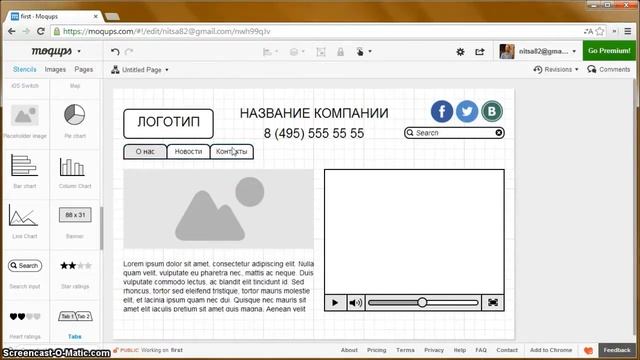This screenshot has height=360, width=640.
Task: Click the play button on video player
Action: (335, 302)
